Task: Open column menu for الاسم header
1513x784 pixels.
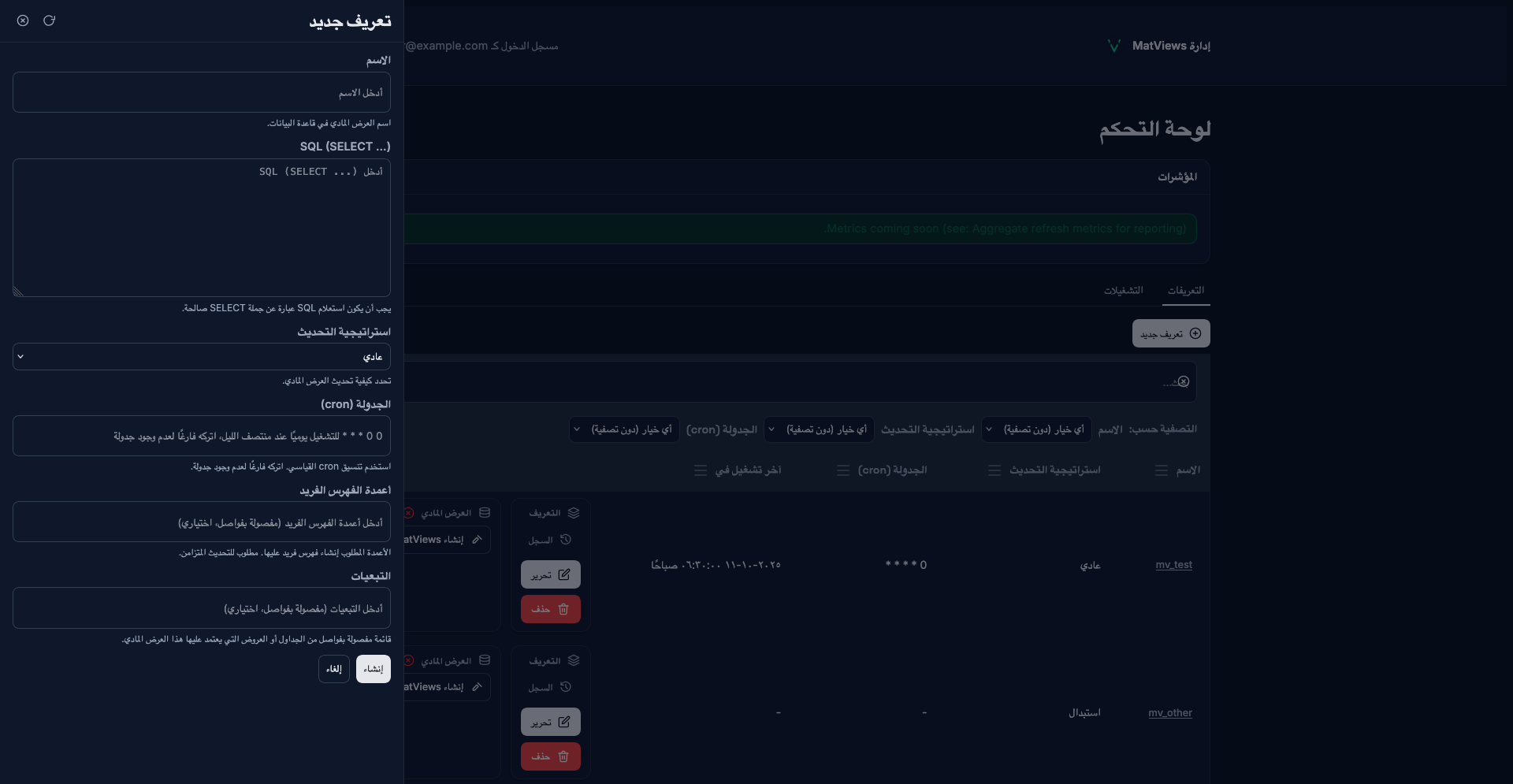Action: point(1161,470)
